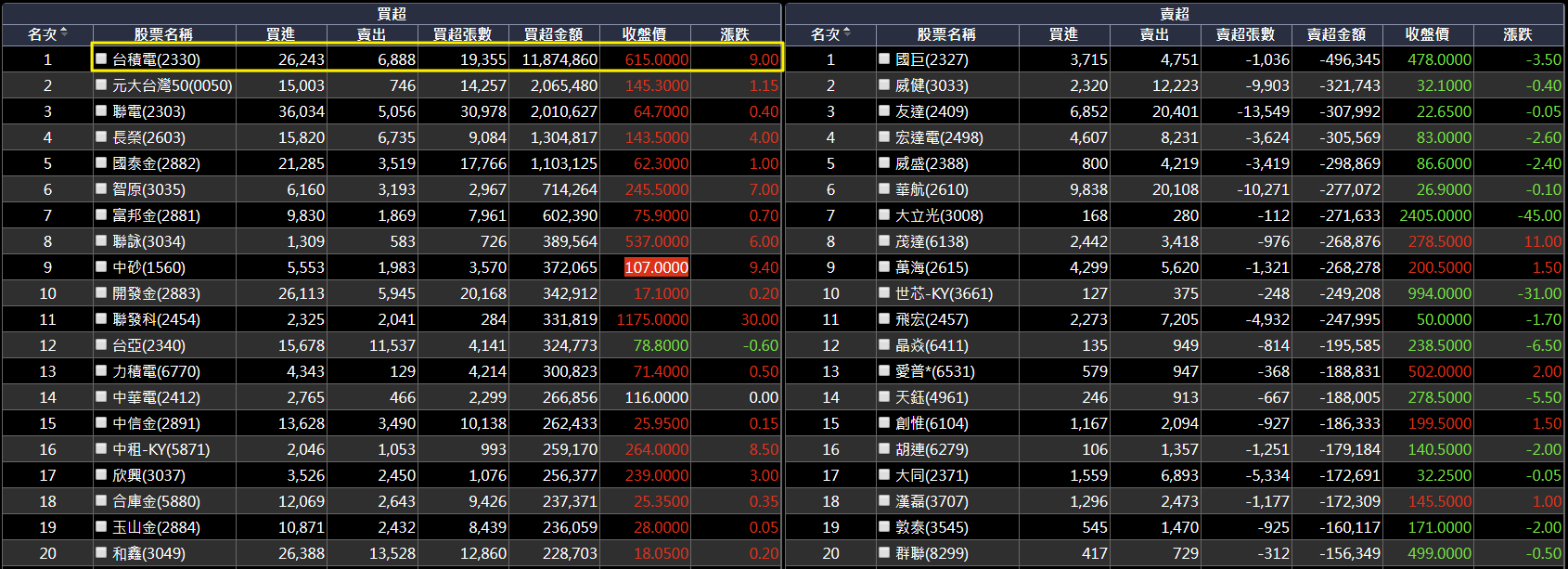1568x569 pixels.
Task: Check the box for 台積電(2330)
Action: click(x=101, y=58)
